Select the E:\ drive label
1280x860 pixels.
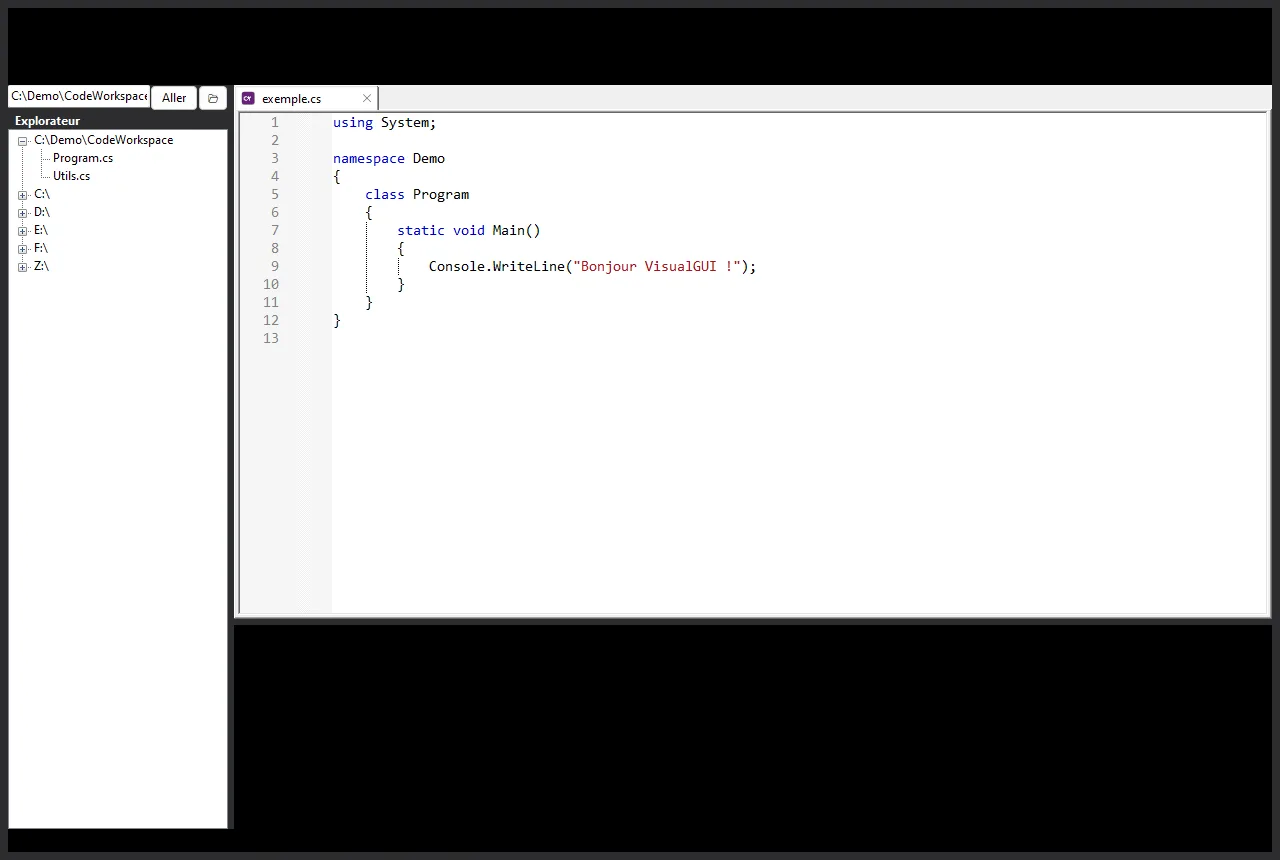(40, 230)
